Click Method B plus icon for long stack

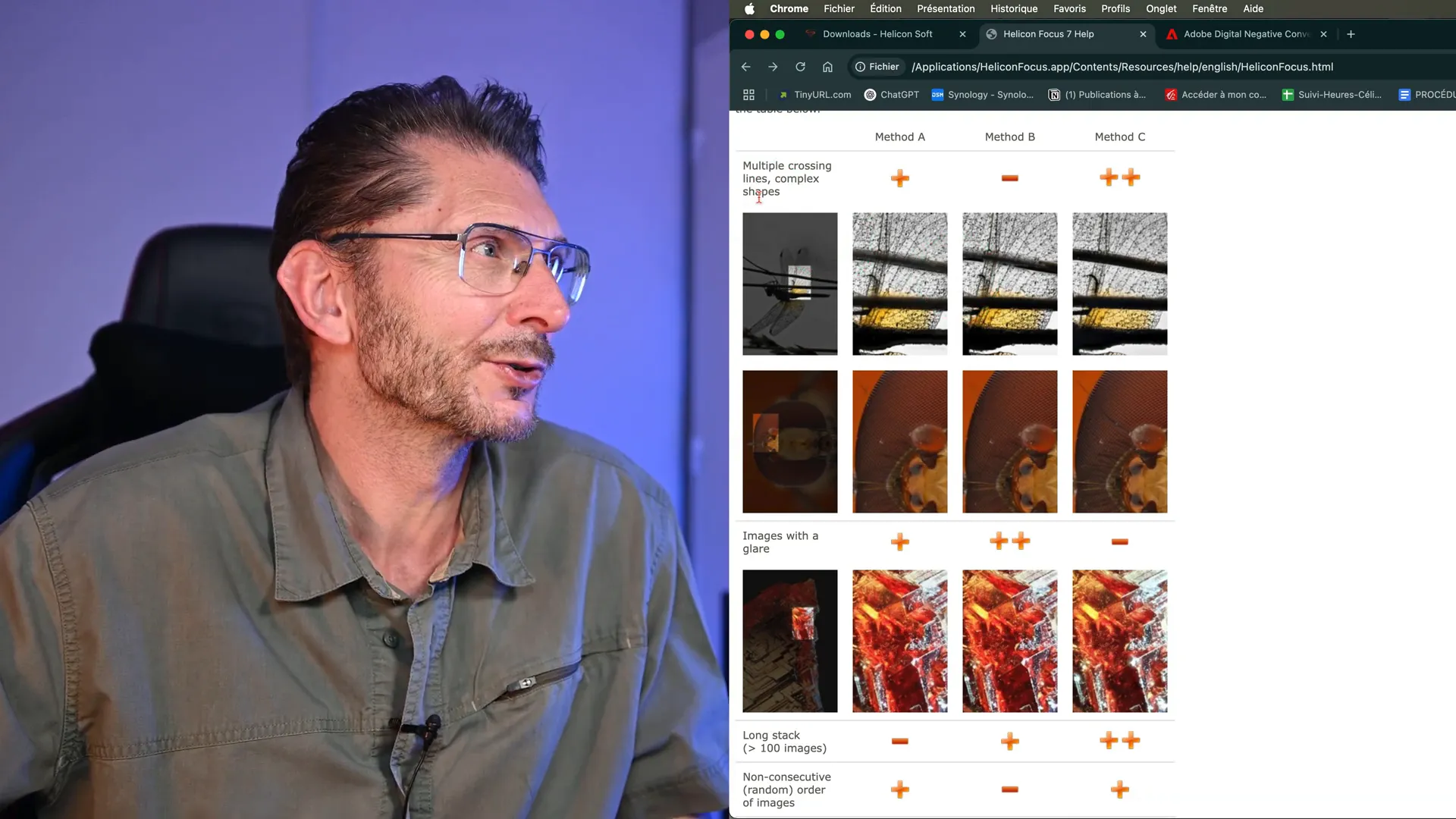click(1009, 741)
